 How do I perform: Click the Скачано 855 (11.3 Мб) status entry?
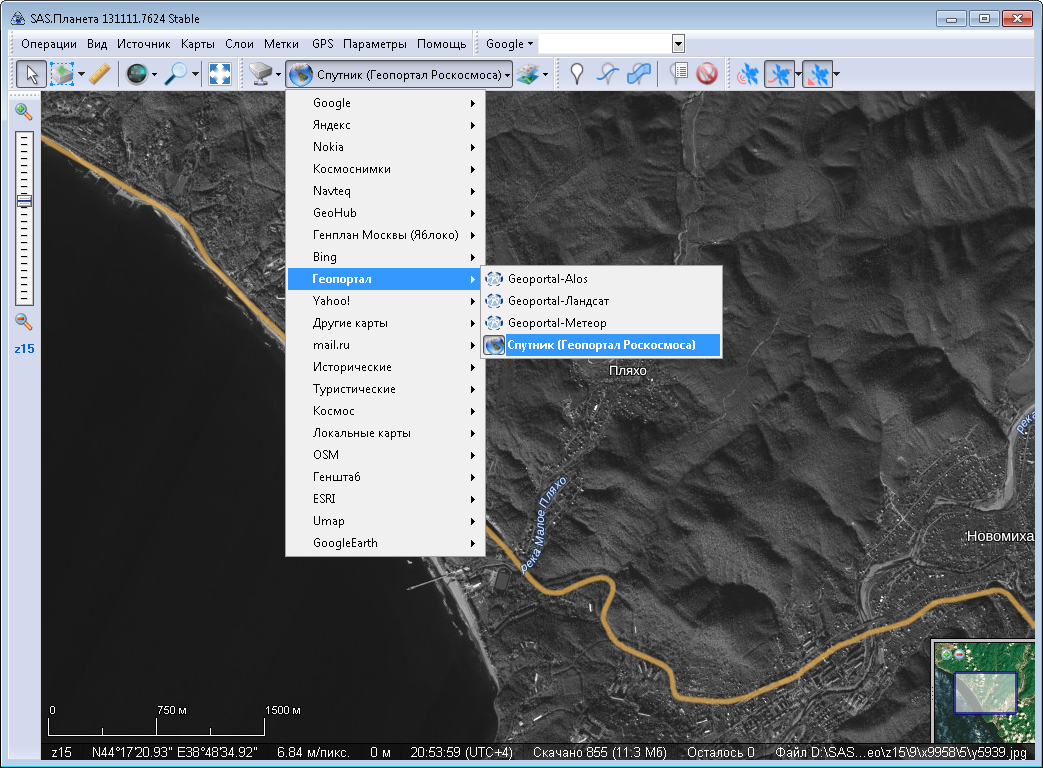[599, 752]
